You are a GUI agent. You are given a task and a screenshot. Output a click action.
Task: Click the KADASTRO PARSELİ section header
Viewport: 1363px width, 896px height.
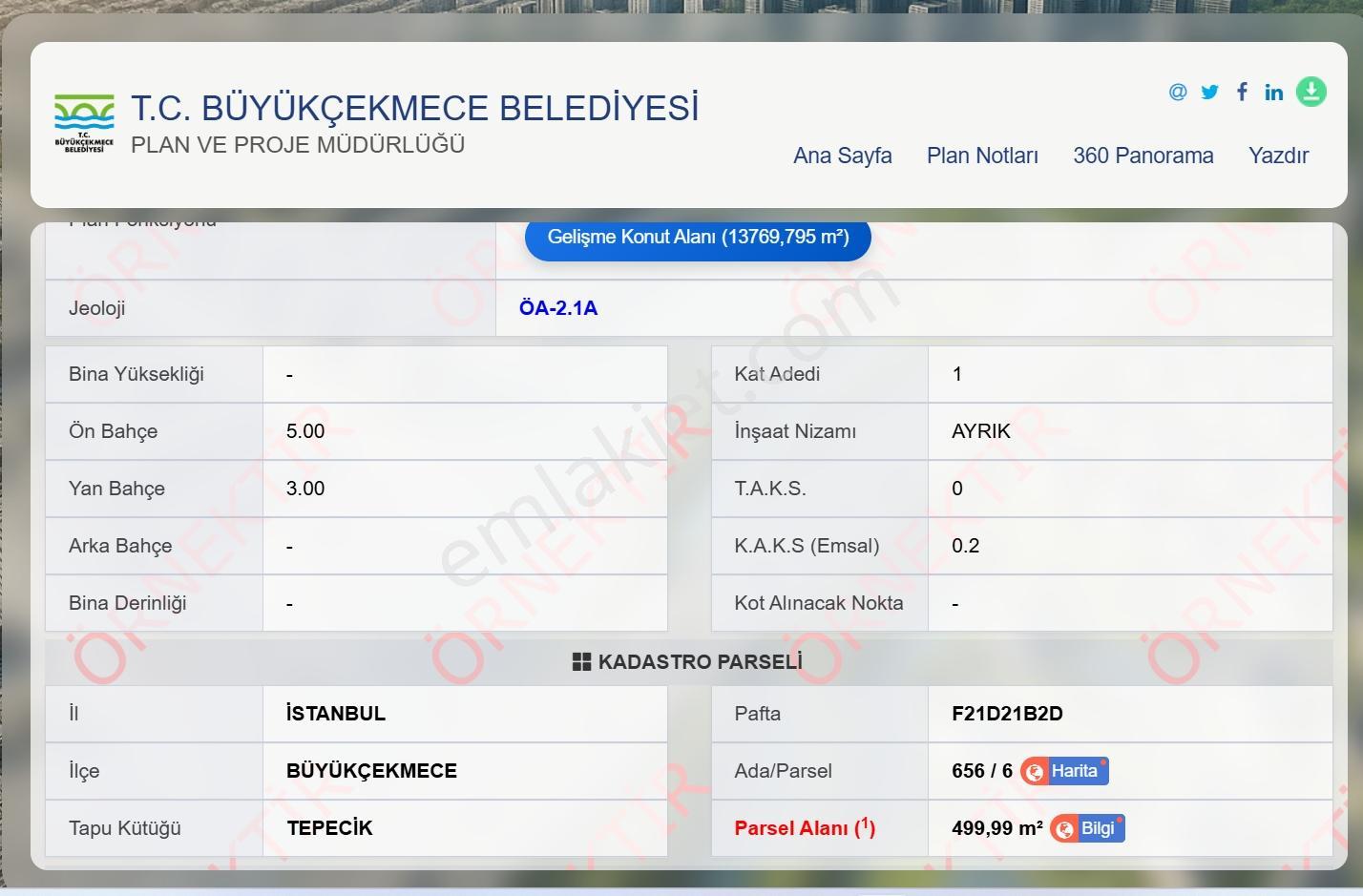pyautogui.click(x=687, y=661)
